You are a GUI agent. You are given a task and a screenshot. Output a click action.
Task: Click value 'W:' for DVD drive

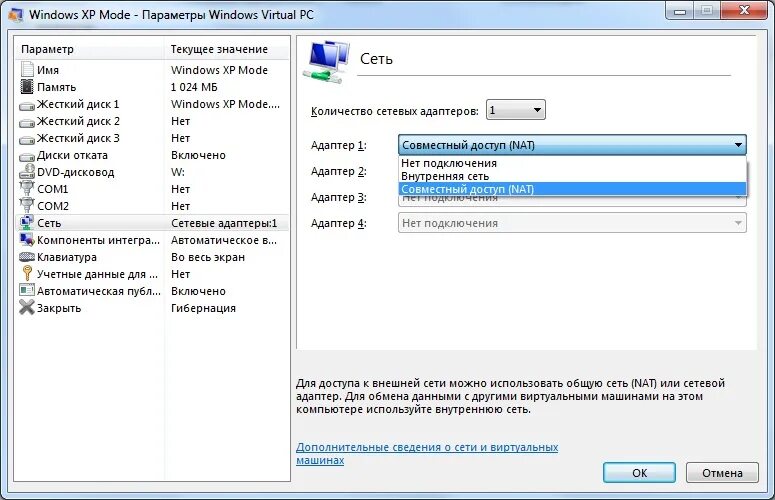click(178, 172)
